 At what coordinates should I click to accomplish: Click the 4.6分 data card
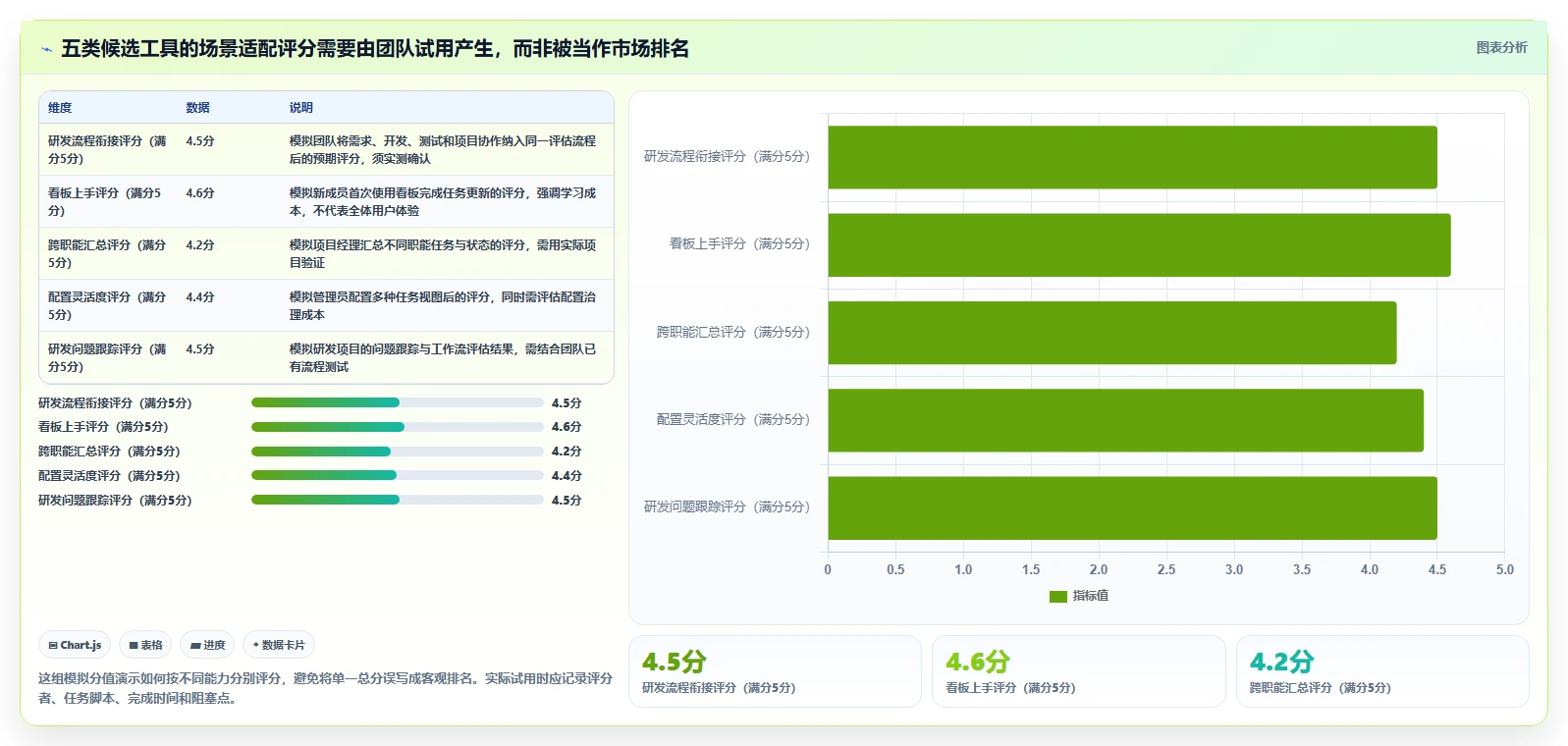[1078, 671]
